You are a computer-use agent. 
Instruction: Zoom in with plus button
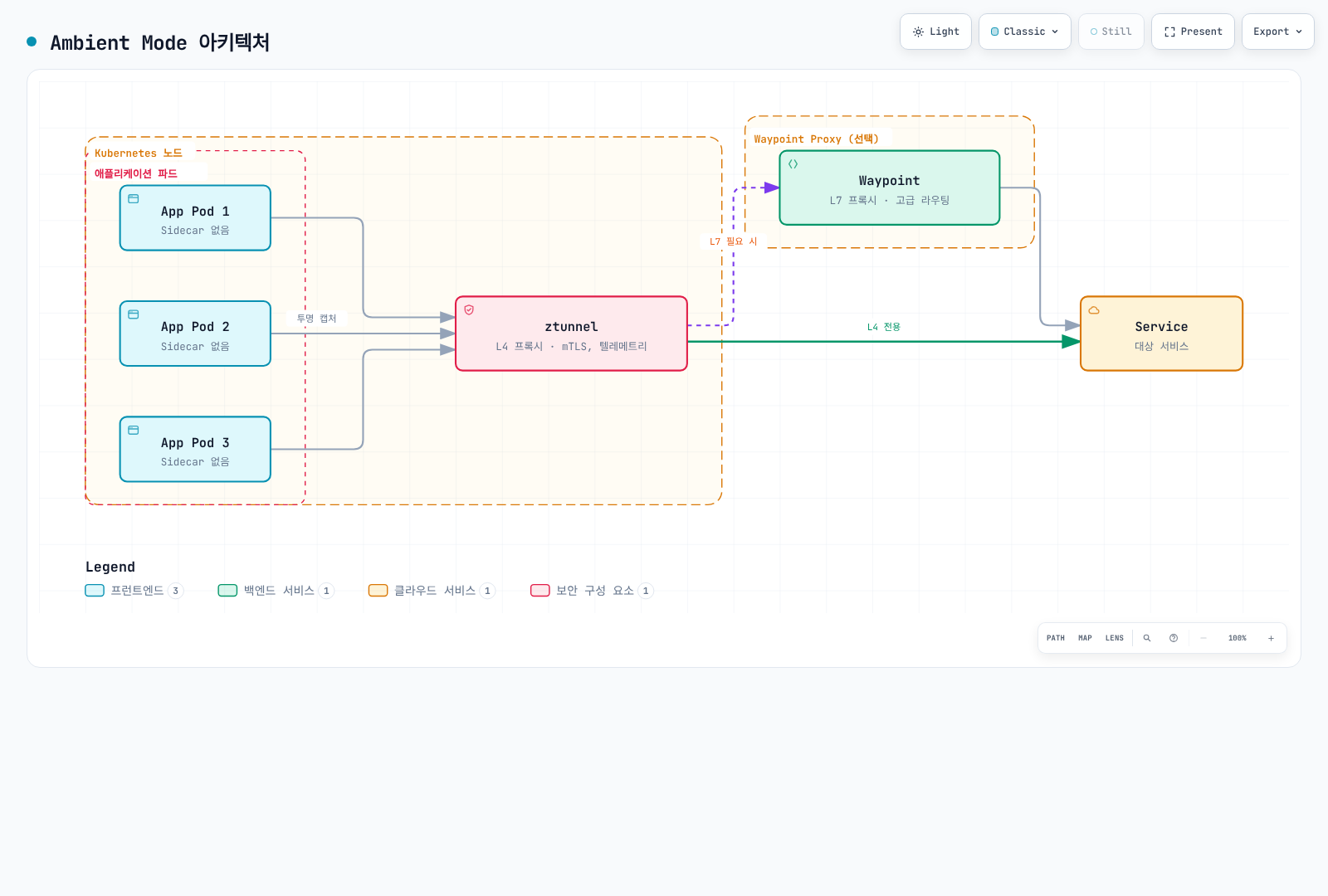[x=1271, y=638]
